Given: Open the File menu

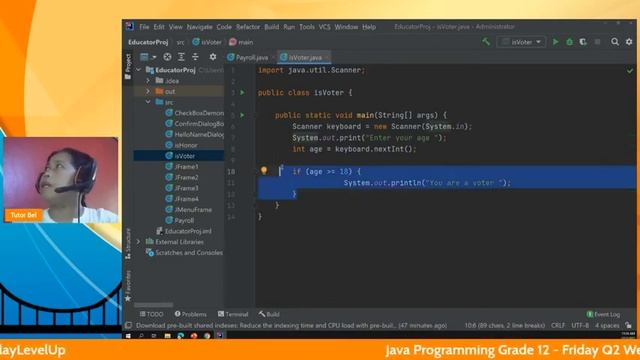Looking at the screenshot, I should (x=144, y=27).
